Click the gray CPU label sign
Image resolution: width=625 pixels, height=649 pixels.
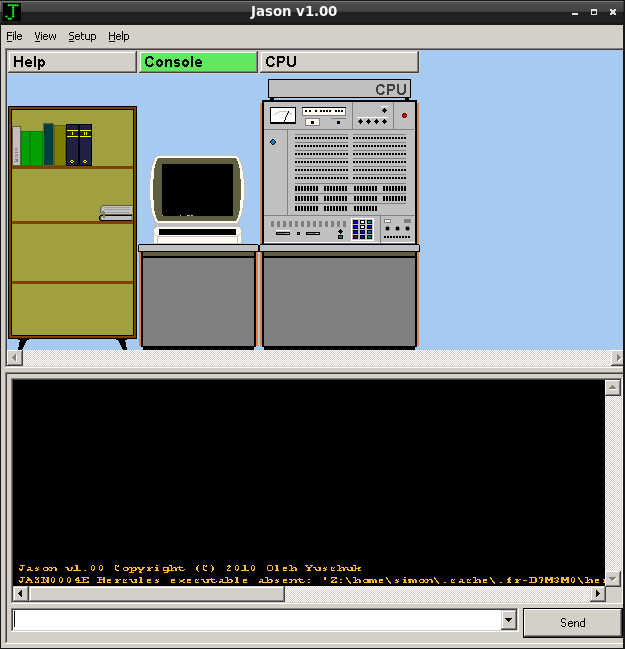339,89
